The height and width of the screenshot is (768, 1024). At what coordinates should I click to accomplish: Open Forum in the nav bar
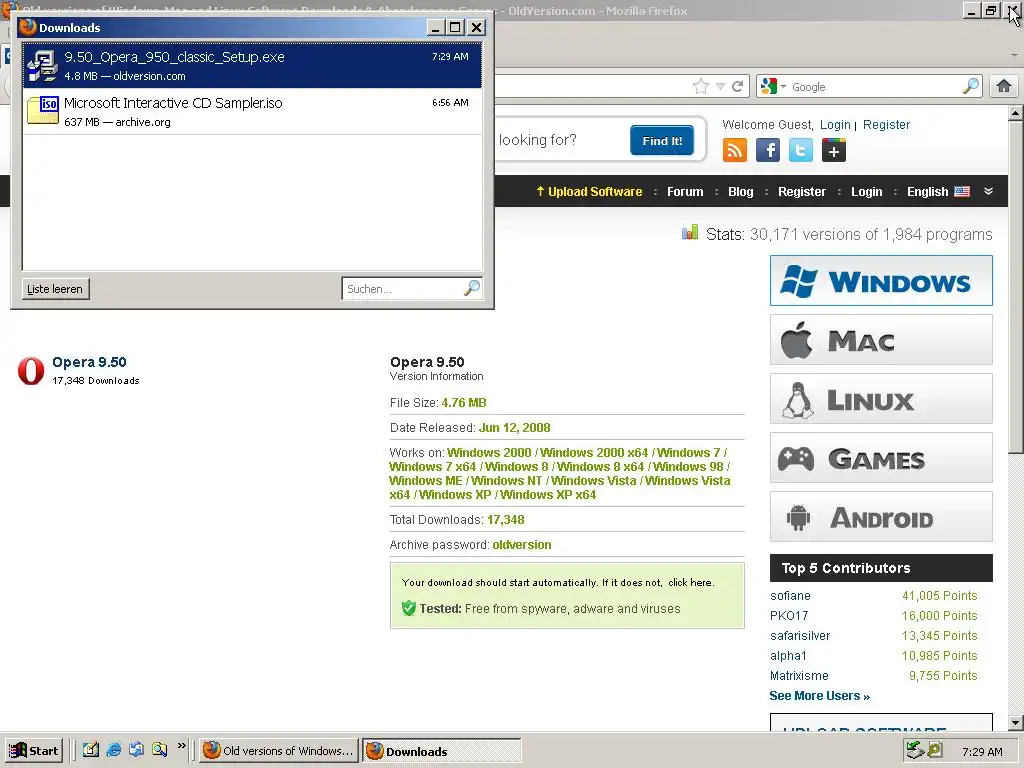(685, 191)
